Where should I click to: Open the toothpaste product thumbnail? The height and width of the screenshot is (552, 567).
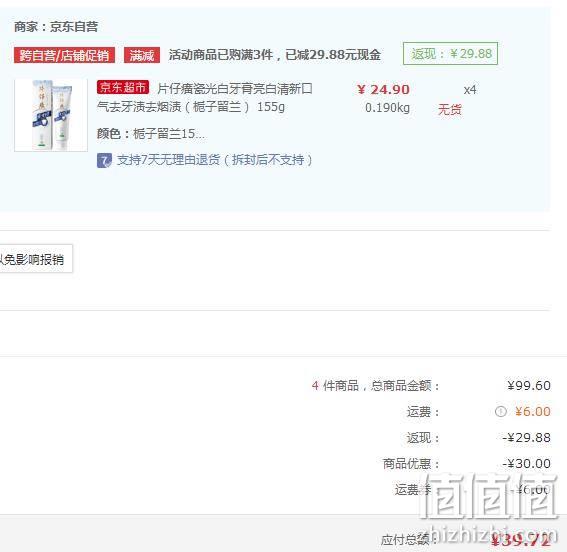[51, 115]
